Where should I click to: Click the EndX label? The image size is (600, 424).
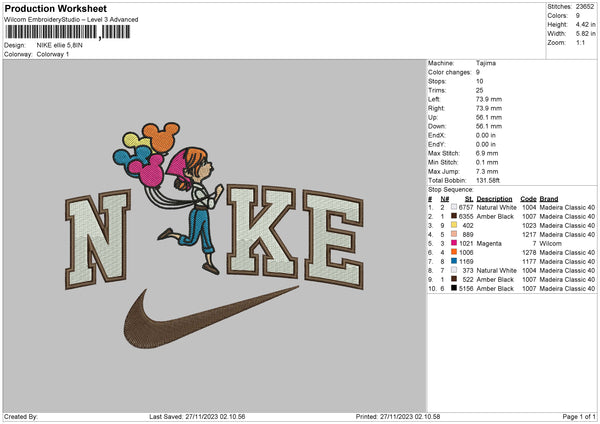click(436, 135)
